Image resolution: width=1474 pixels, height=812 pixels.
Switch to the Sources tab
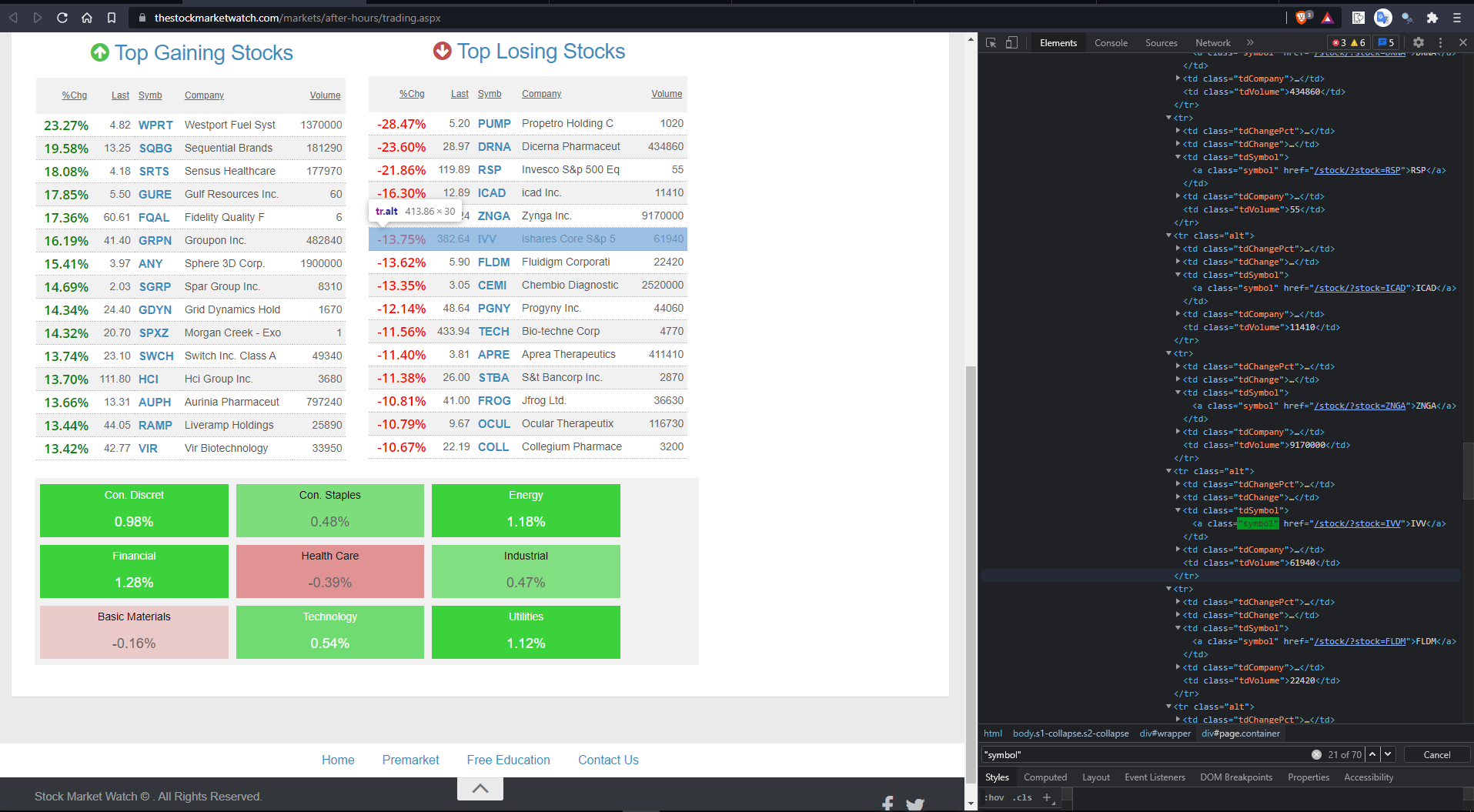click(1161, 43)
